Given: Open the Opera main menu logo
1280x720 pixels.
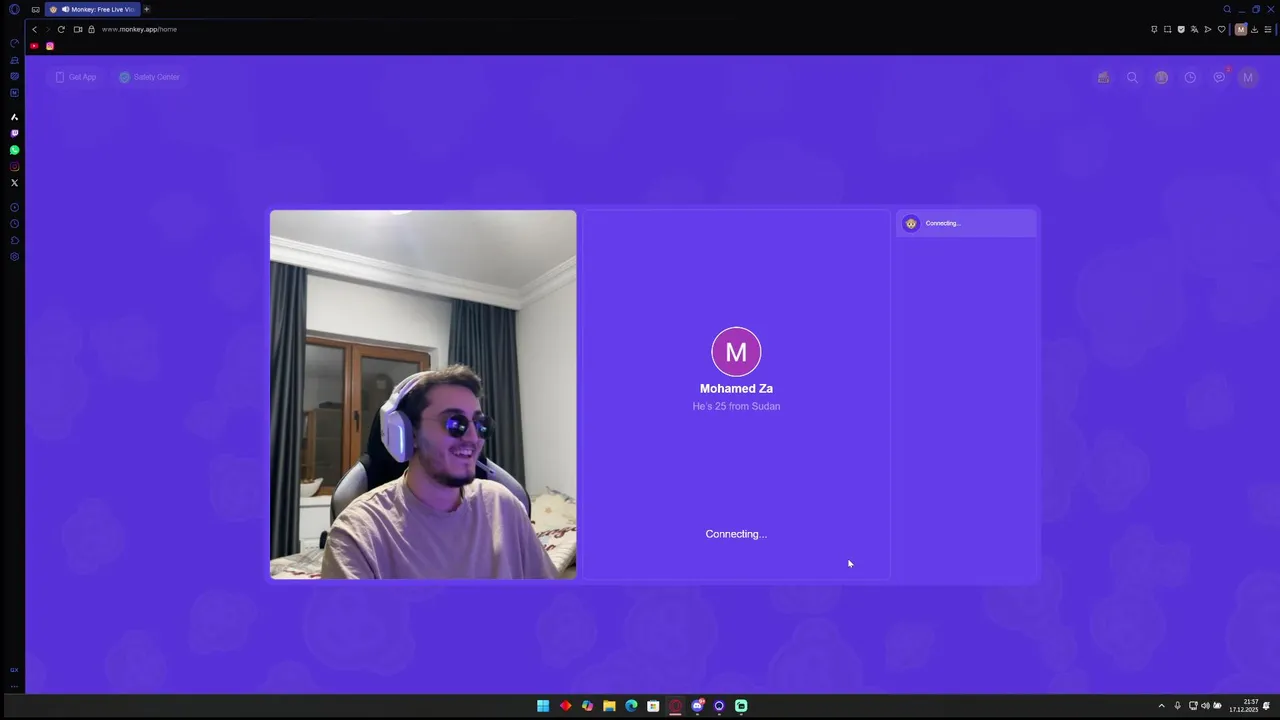Looking at the screenshot, I should pyautogui.click(x=14, y=9).
